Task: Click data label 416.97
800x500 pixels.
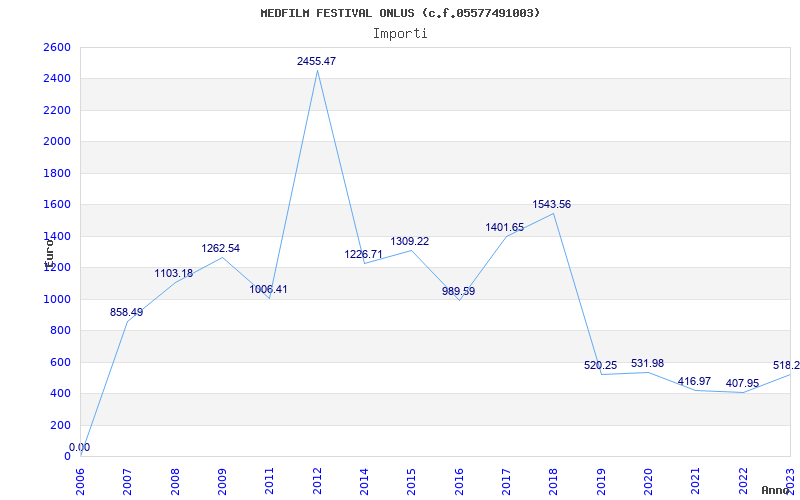Action: click(694, 381)
